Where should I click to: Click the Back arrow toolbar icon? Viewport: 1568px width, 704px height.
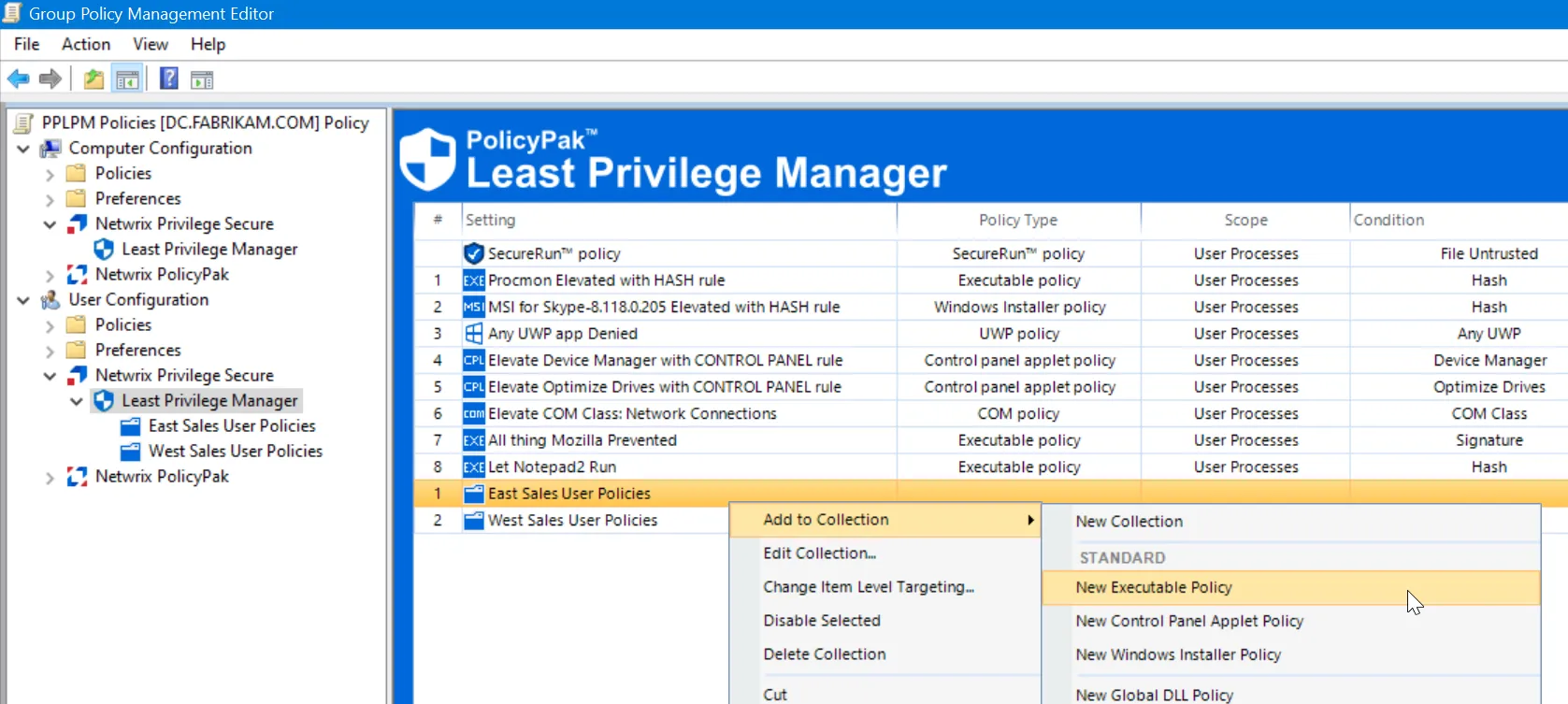(x=19, y=79)
